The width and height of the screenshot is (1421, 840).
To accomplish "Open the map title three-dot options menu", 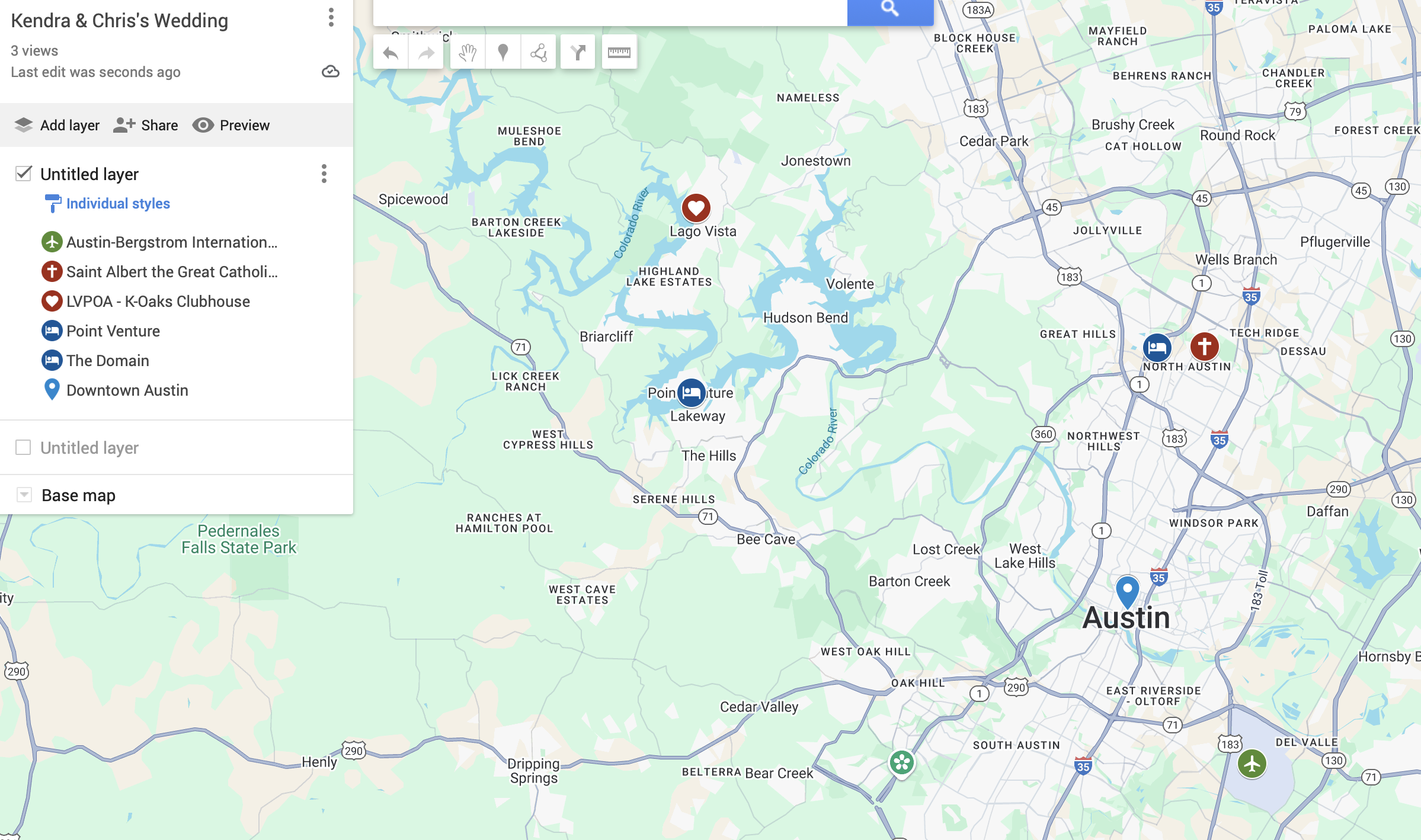I will tap(331, 18).
